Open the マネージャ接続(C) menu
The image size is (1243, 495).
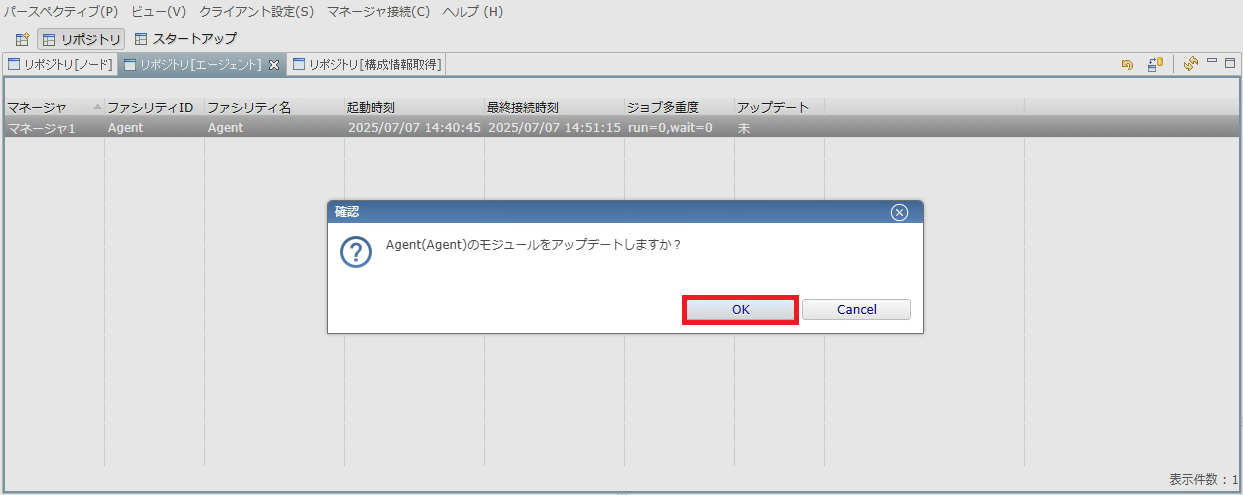(378, 12)
